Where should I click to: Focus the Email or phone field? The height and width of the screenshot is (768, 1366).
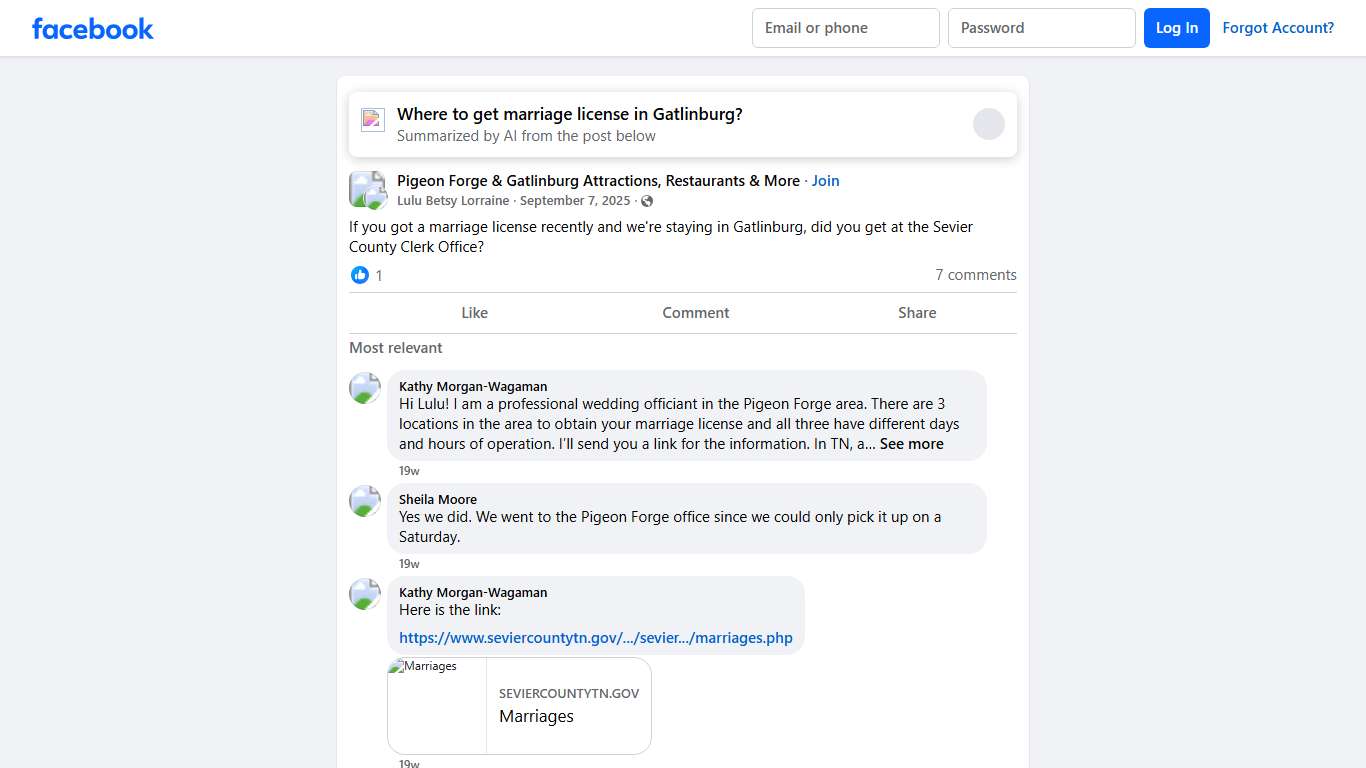tap(845, 28)
